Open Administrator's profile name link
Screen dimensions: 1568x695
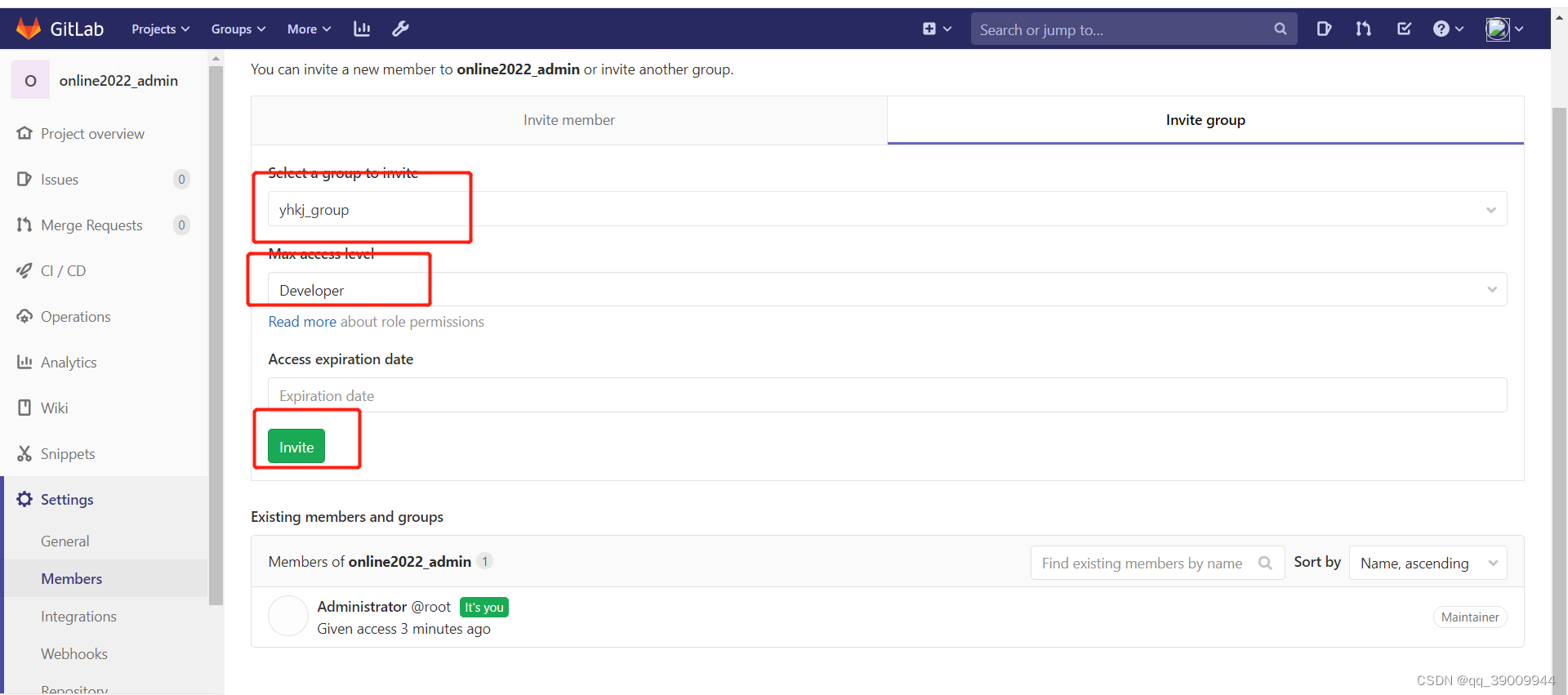click(362, 606)
